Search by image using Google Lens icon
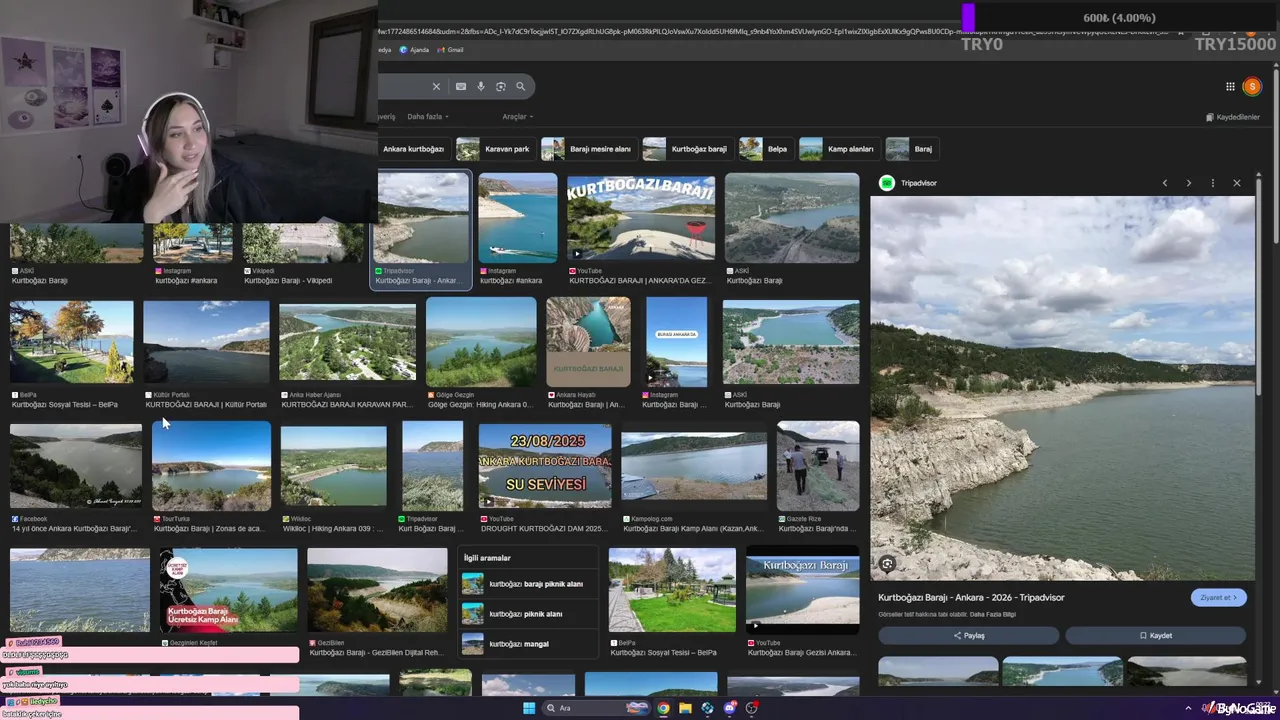 tap(501, 87)
